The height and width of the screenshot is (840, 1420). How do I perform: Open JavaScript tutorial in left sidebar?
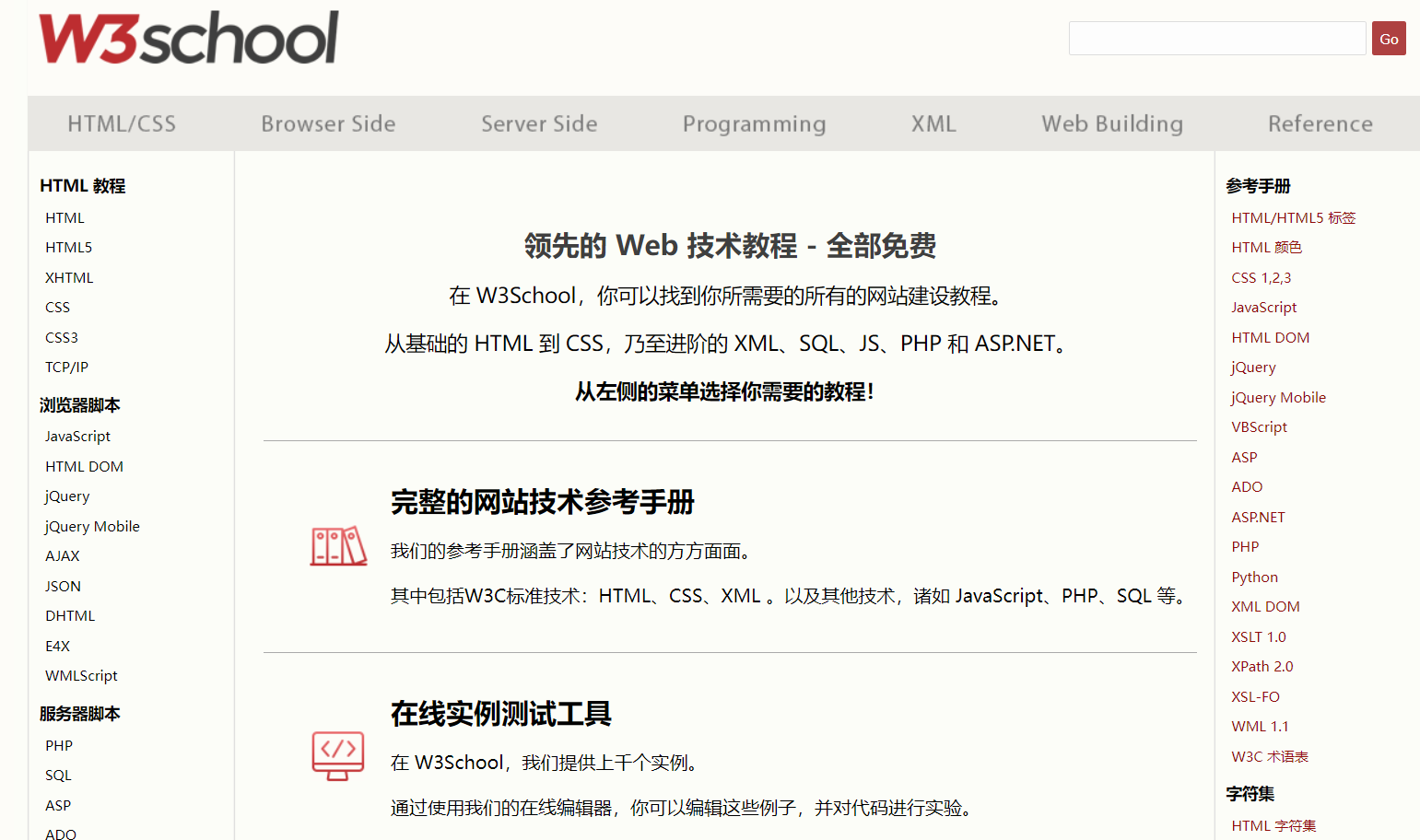[77, 436]
